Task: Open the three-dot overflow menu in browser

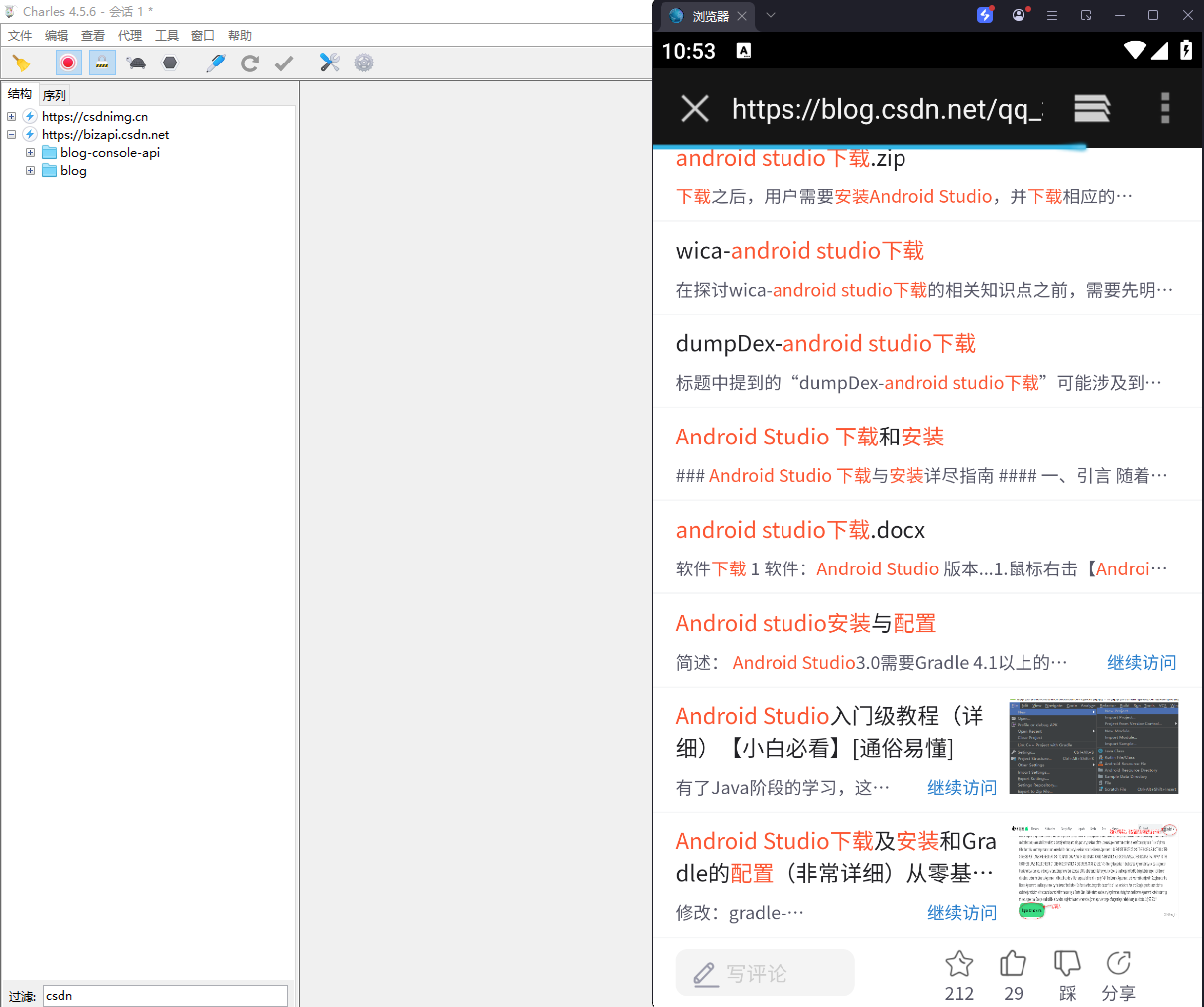Action: [1165, 108]
